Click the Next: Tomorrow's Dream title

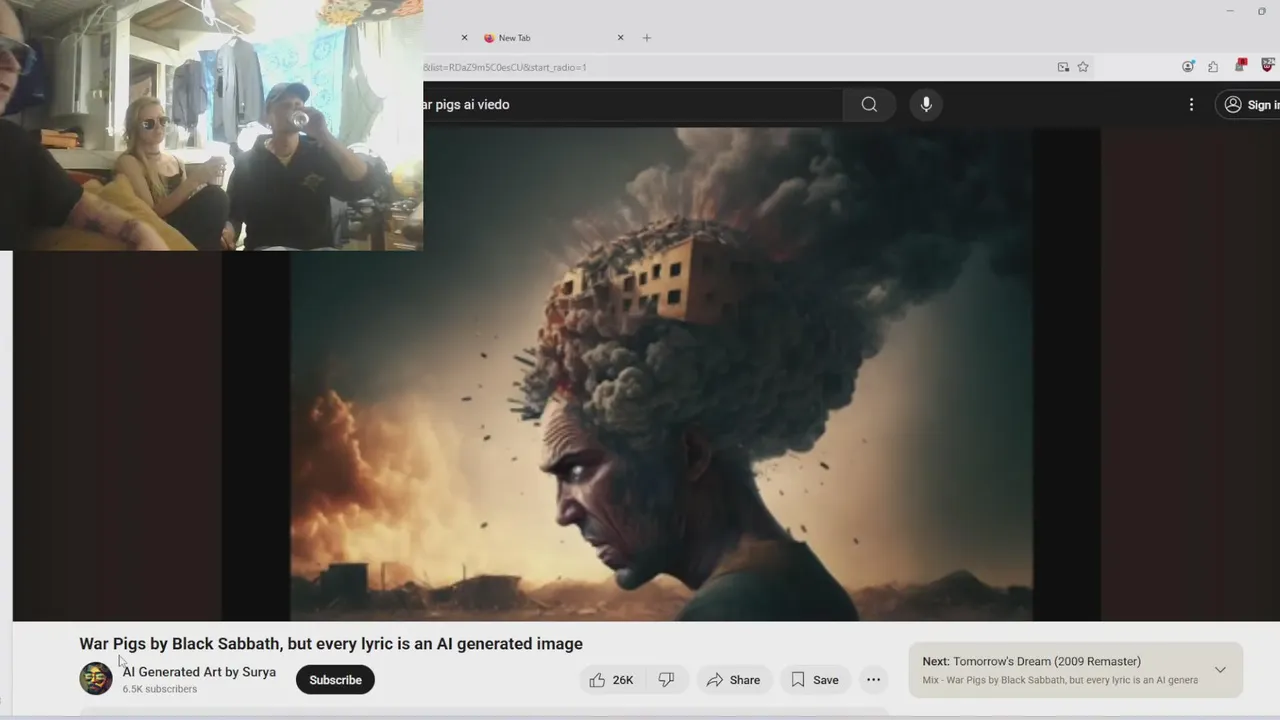point(1031,661)
